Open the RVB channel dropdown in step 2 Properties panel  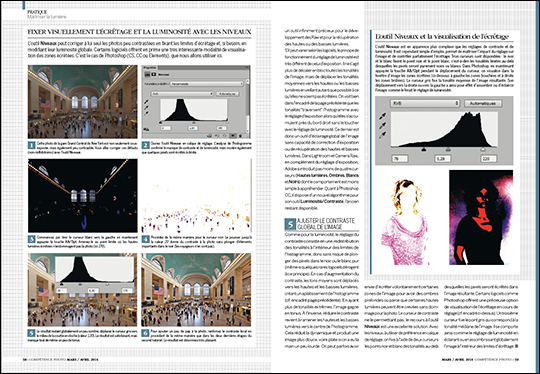182,94
